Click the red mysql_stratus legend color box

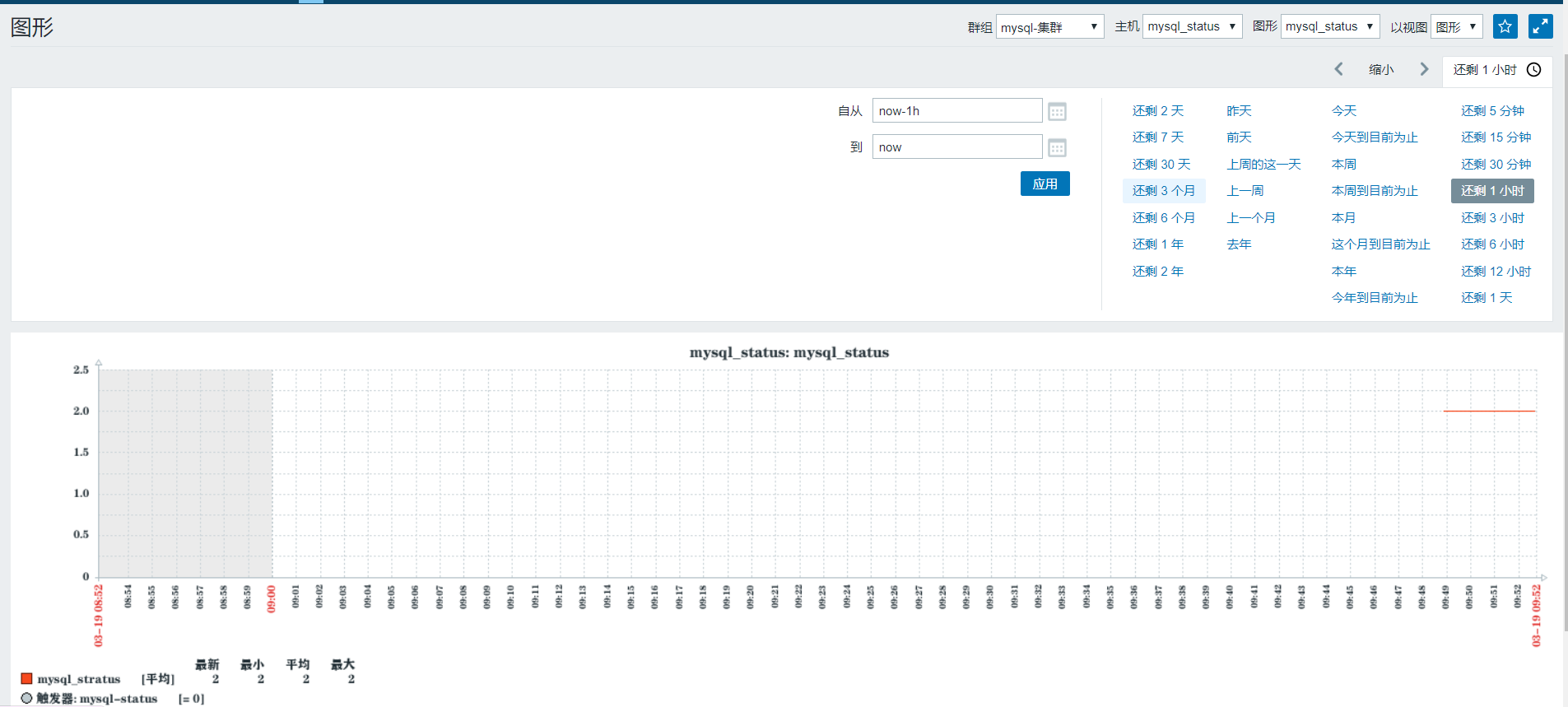tap(26, 678)
